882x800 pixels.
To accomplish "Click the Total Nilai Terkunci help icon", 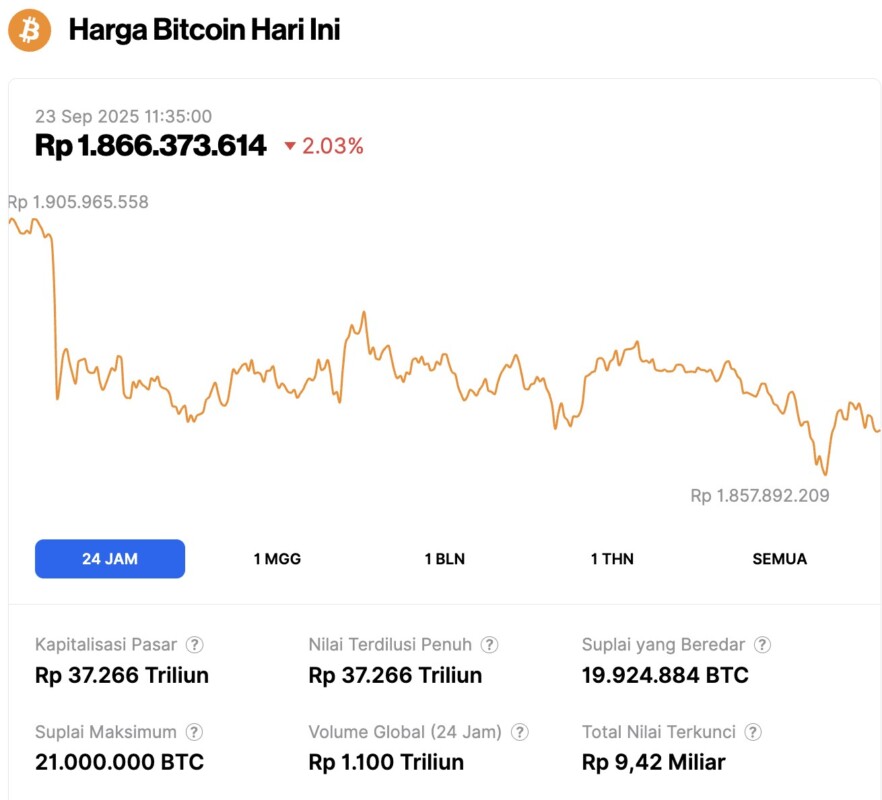I will (753, 732).
